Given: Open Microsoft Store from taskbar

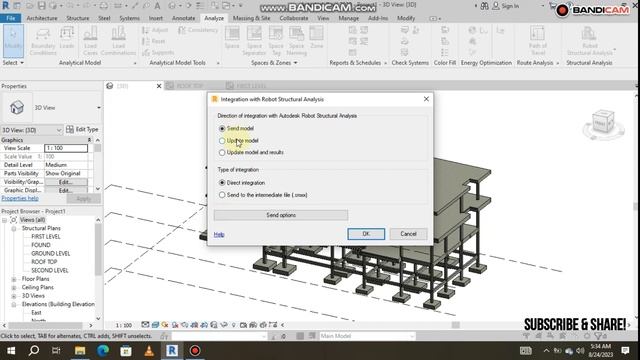Looking at the screenshot, I should point(126,350).
